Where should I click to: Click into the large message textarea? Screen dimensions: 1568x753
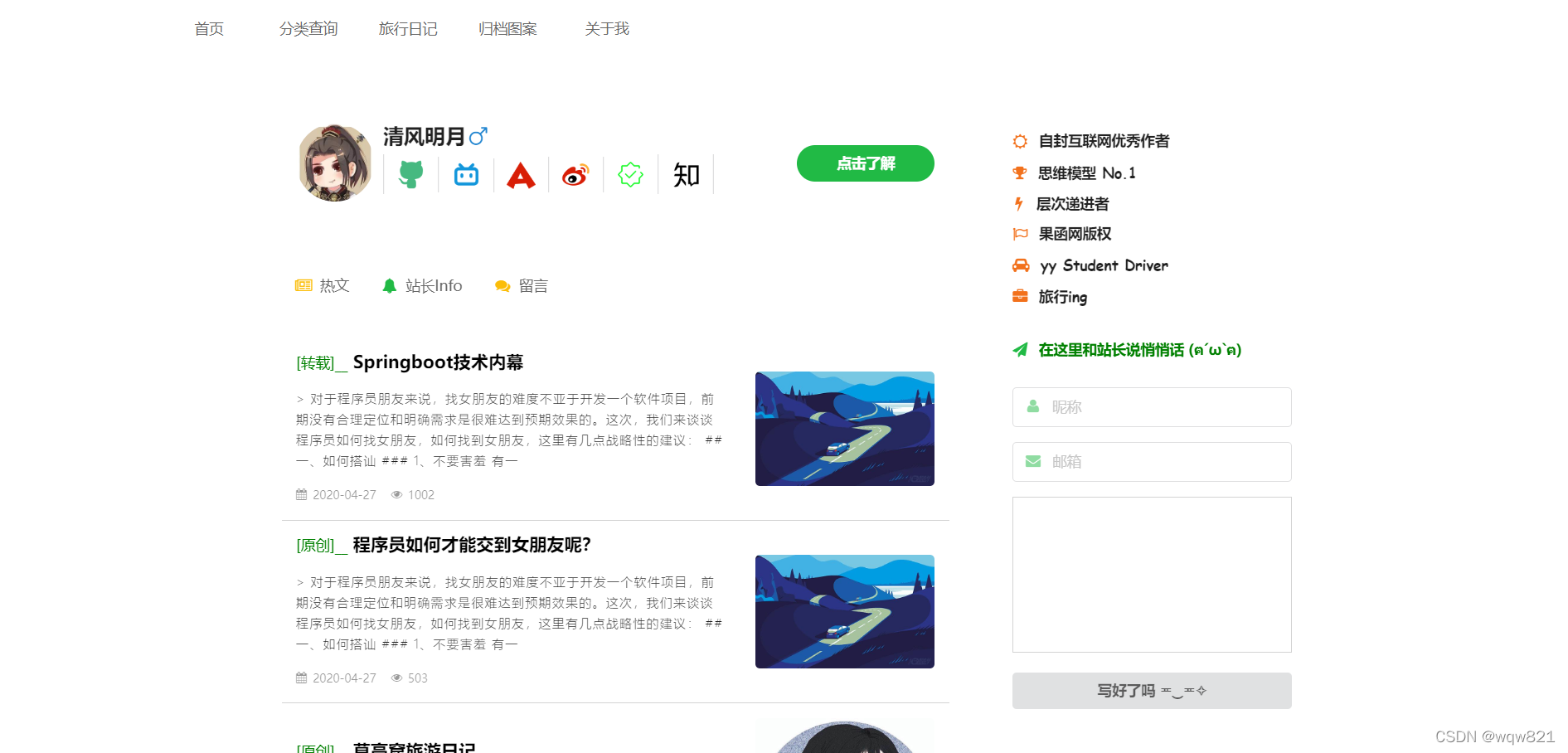1152,575
